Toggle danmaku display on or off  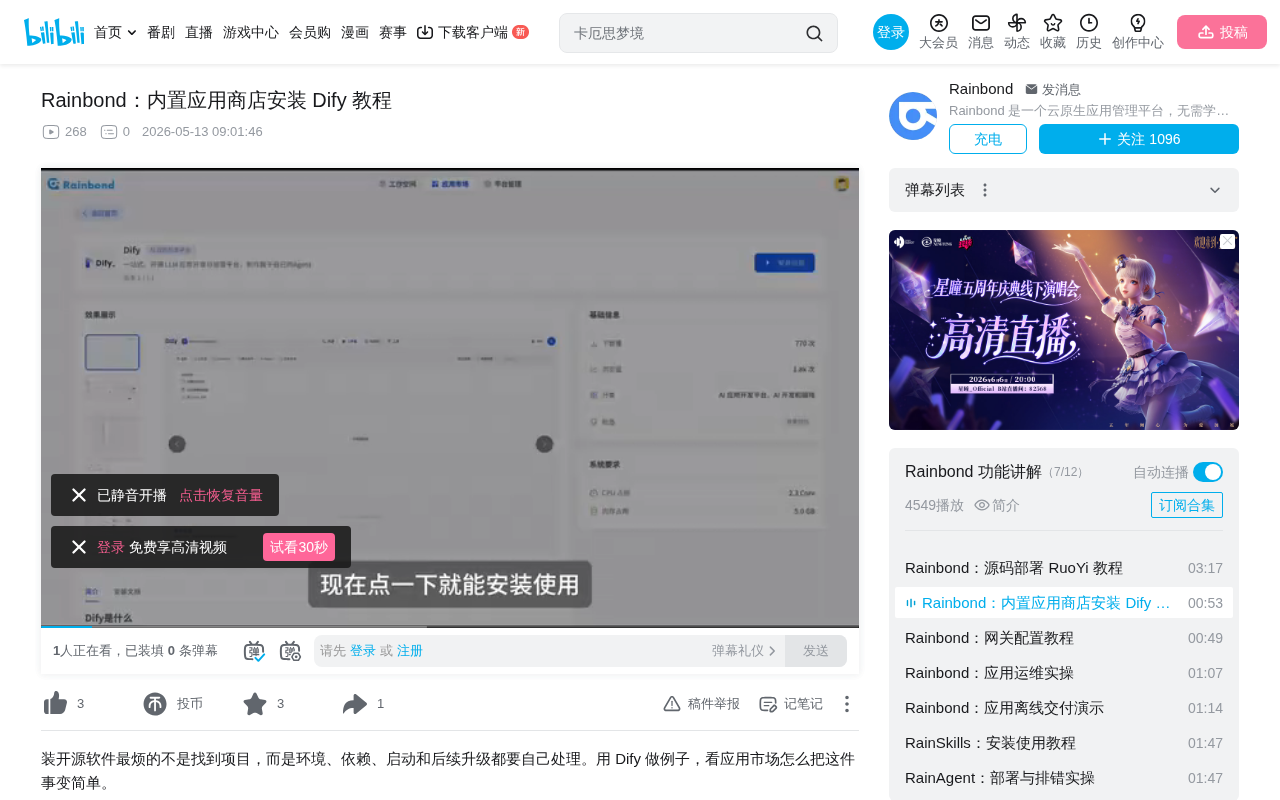point(254,651)
